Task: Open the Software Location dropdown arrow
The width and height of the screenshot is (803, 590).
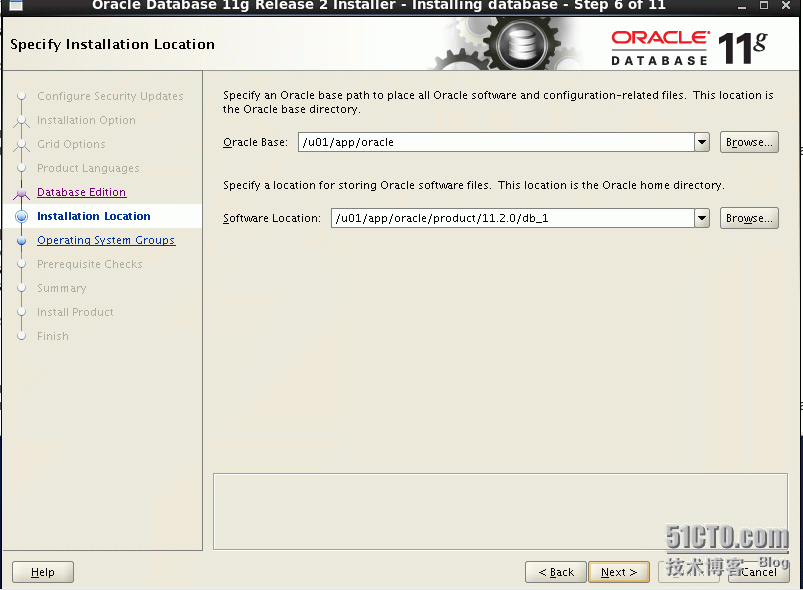Action: point(702,218)
